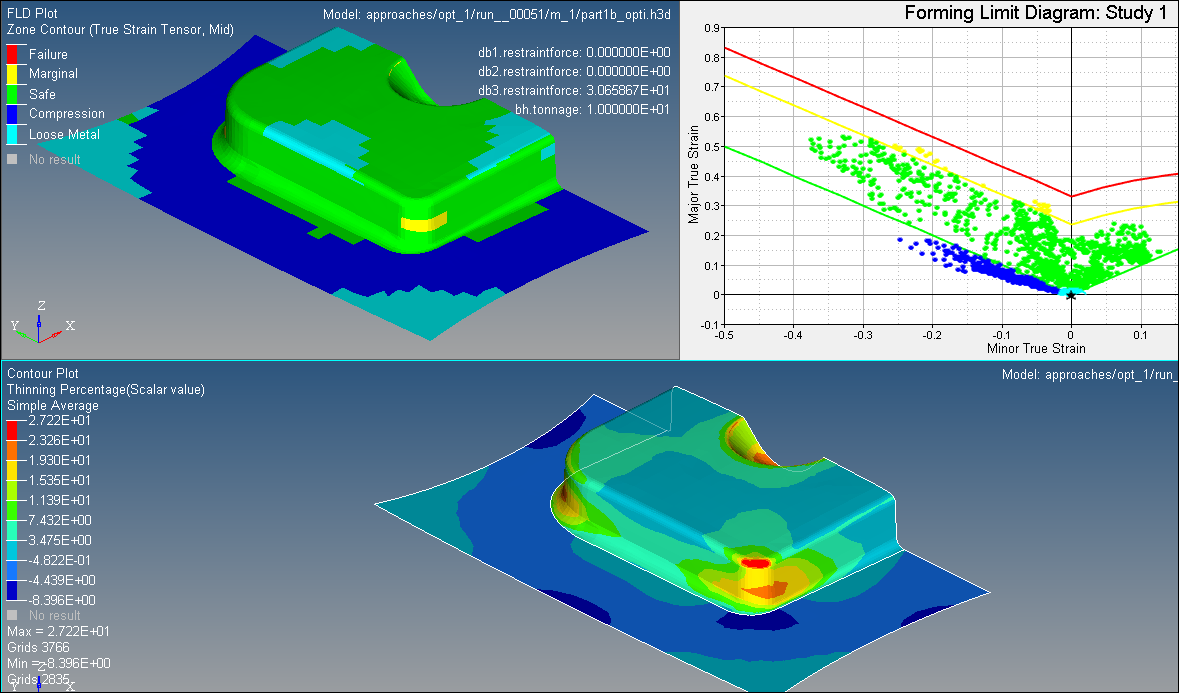Click 'Thinning Percentage(Scalar value)' label

coord(106,389)
